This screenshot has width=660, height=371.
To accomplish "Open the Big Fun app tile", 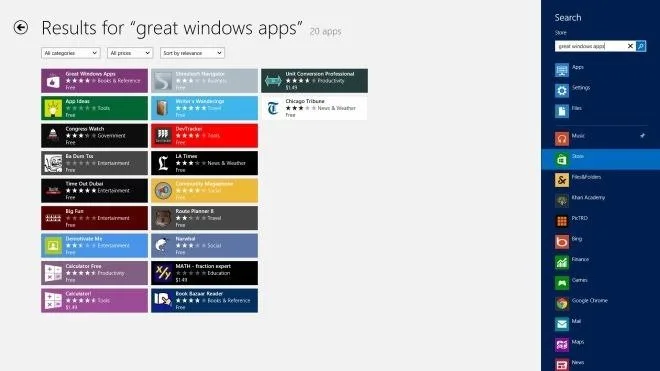I will 95,218.
